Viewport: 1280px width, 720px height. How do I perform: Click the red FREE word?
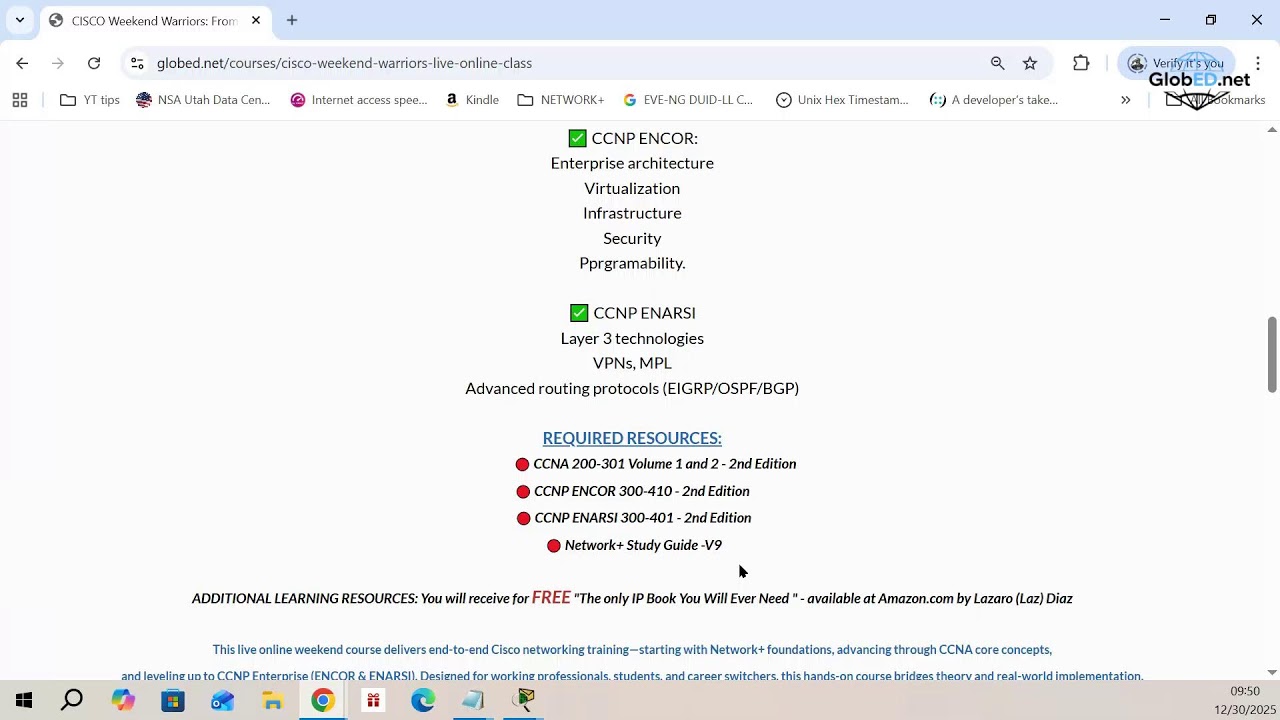pos(551,597)
